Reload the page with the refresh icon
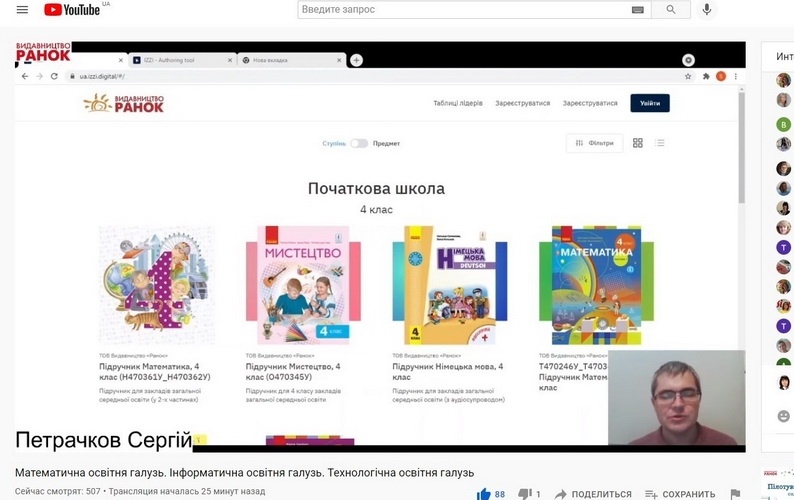The height and width of the screenshot is (500, 794). point(54,76)
